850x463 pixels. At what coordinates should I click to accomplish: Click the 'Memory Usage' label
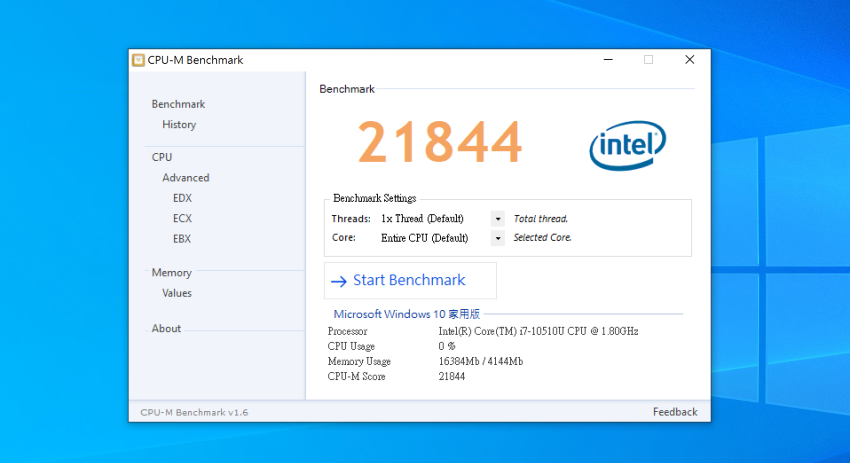359,362
